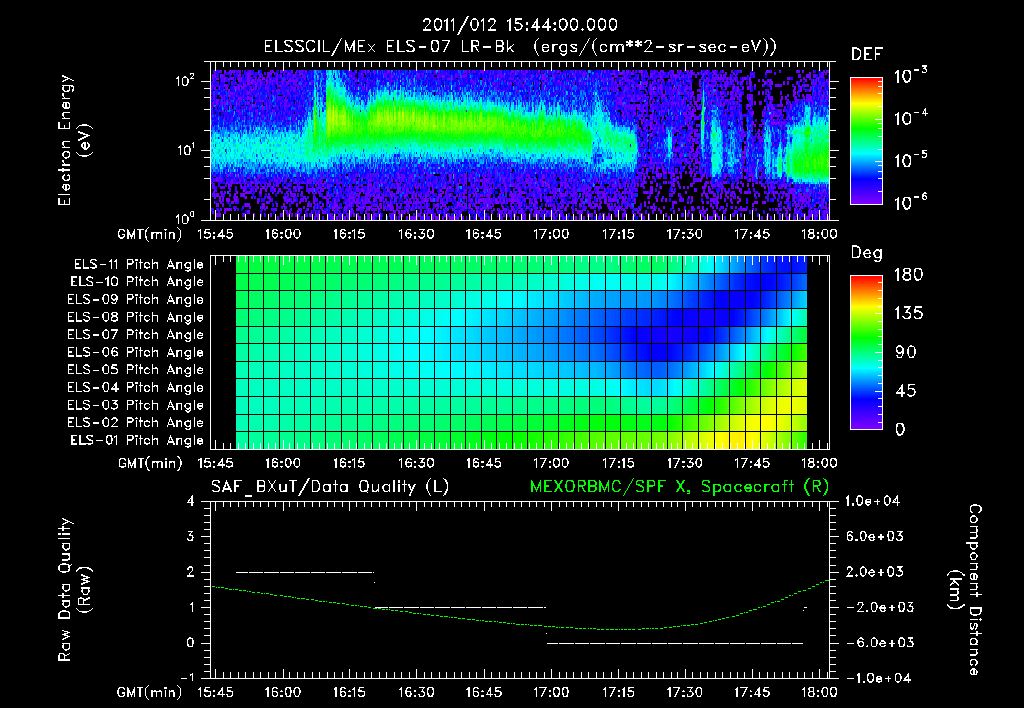
Task: Select the Raw Data Quality (Raw) axis title
Action: [x=74, y=589]
